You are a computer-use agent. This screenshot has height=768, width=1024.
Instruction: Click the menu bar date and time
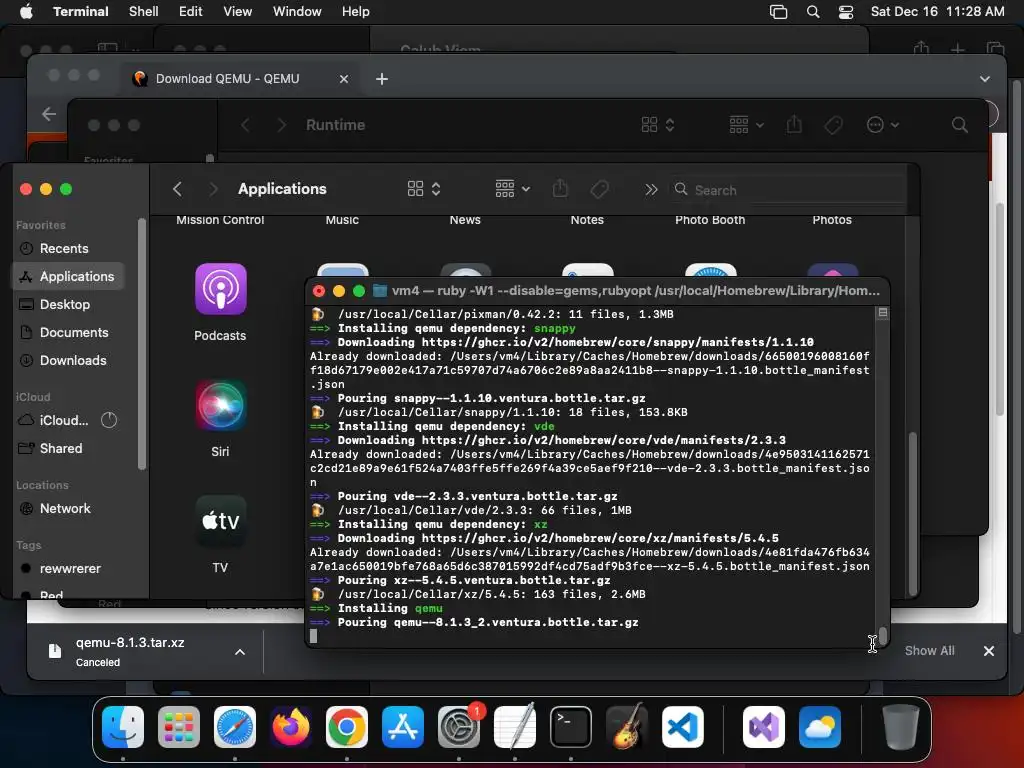(x=937, y=12)
